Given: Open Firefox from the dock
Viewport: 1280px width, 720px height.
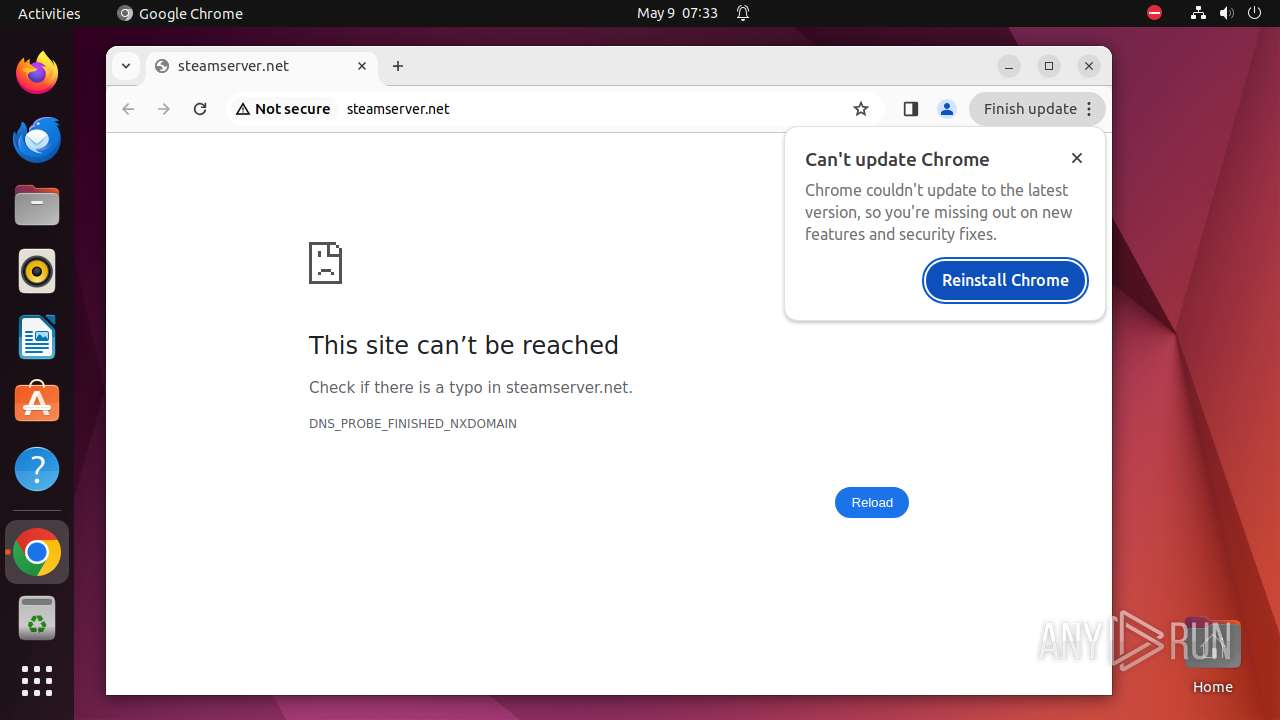Looking at the screenshot, I should [x=37, y=73].
